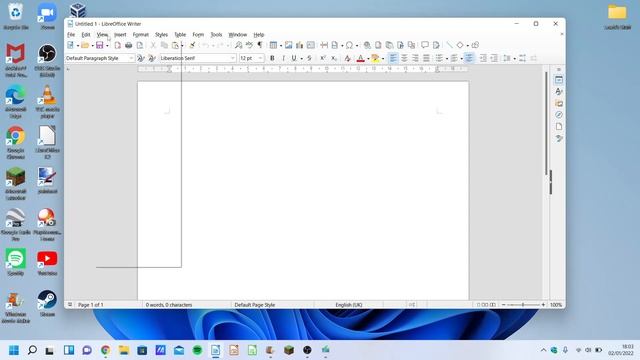Screen dimensions: 640x360
Task: Open the Font Color dropdown arrow
Action: (368, 59)
